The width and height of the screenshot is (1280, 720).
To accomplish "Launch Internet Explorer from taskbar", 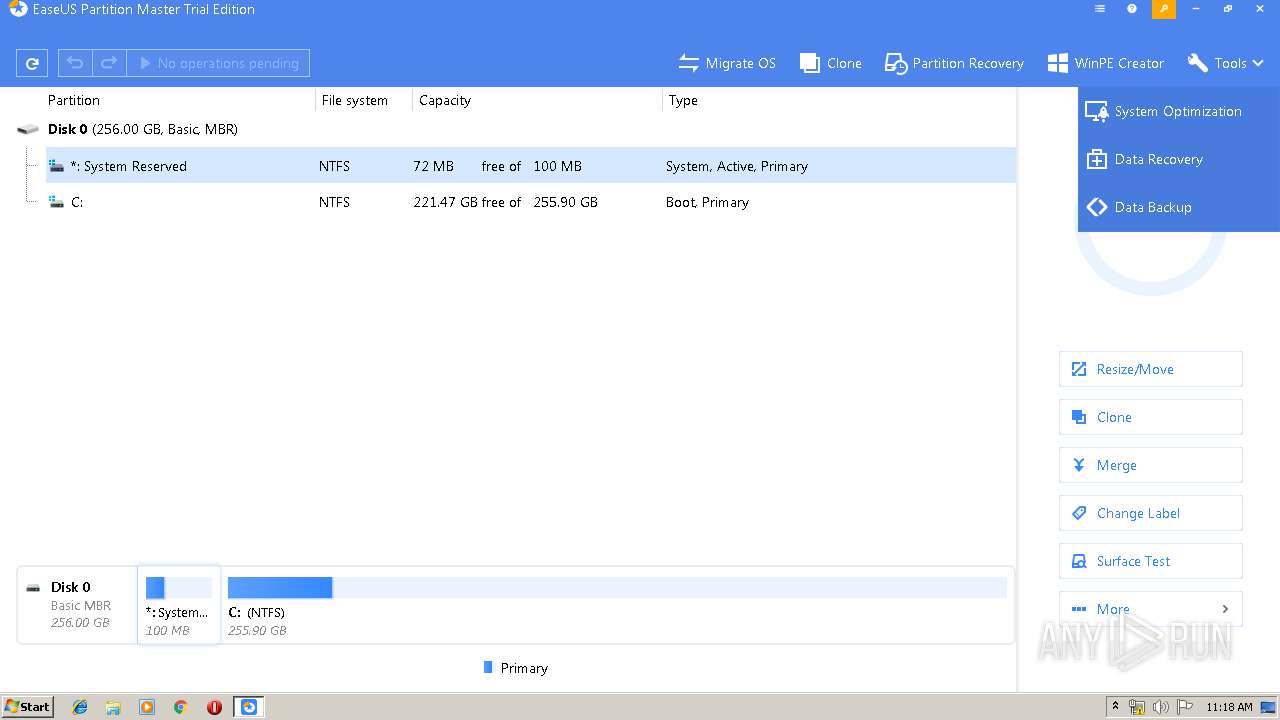I will pyautogui.click(x=80, y=707).
